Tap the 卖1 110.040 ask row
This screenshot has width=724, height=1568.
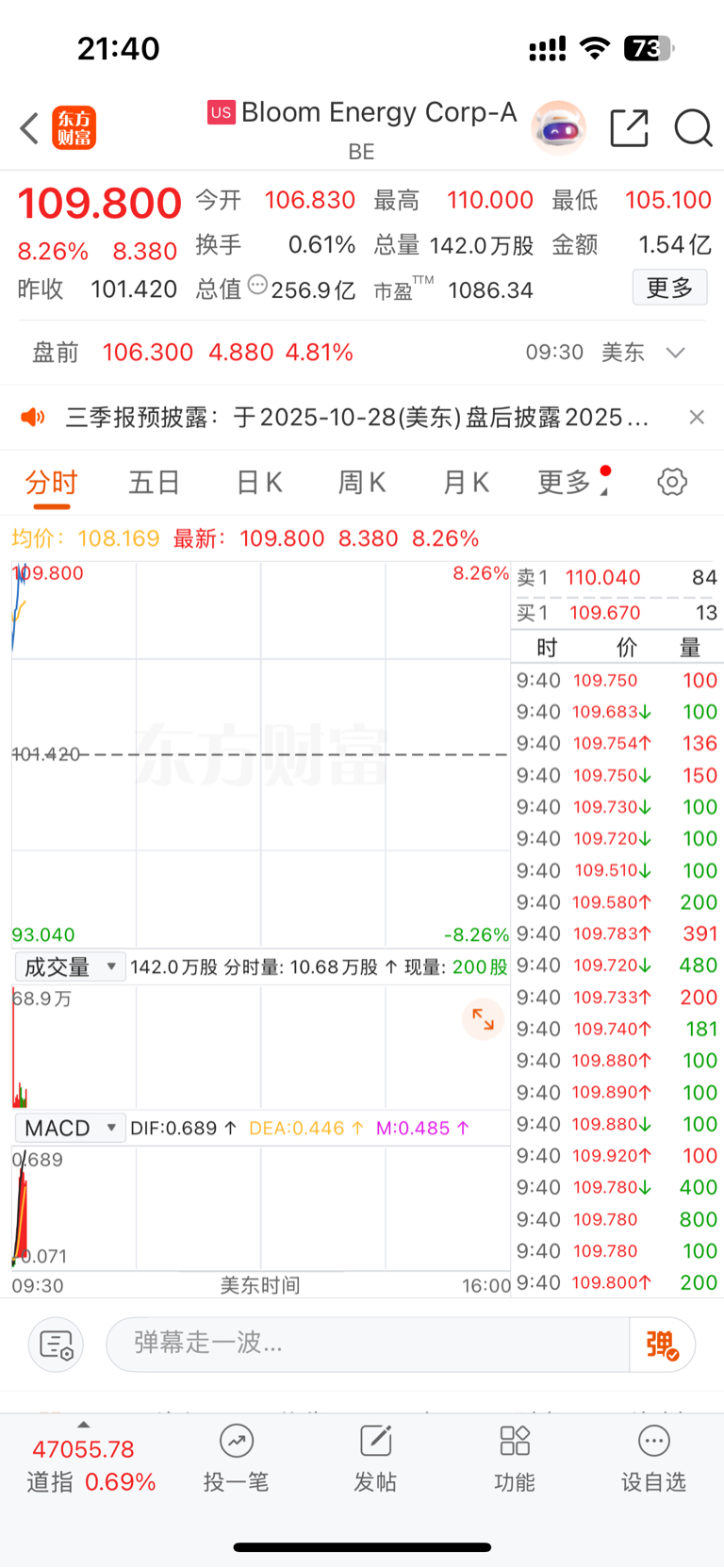coord(617,578)
